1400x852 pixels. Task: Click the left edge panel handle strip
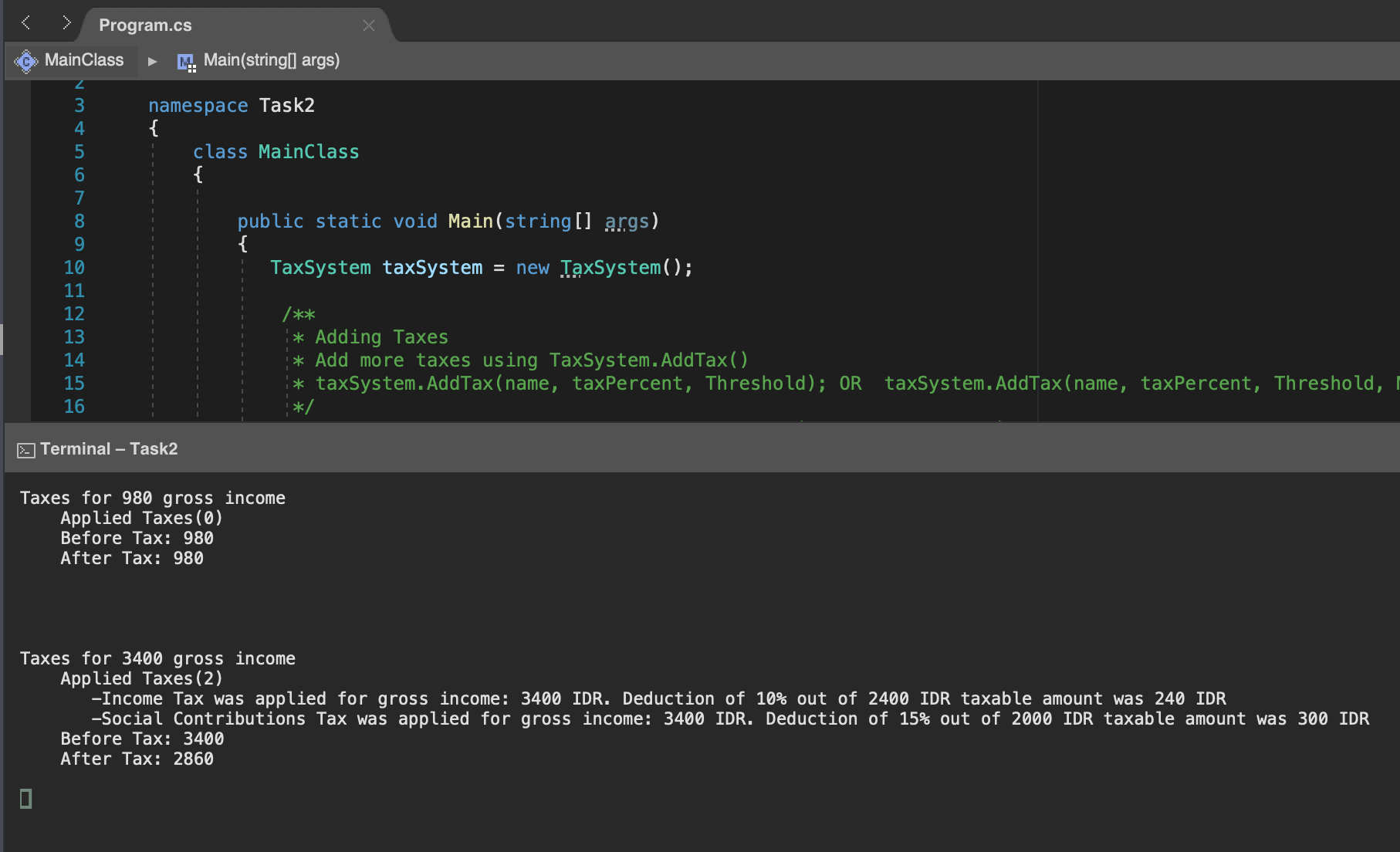pos(3,340)
